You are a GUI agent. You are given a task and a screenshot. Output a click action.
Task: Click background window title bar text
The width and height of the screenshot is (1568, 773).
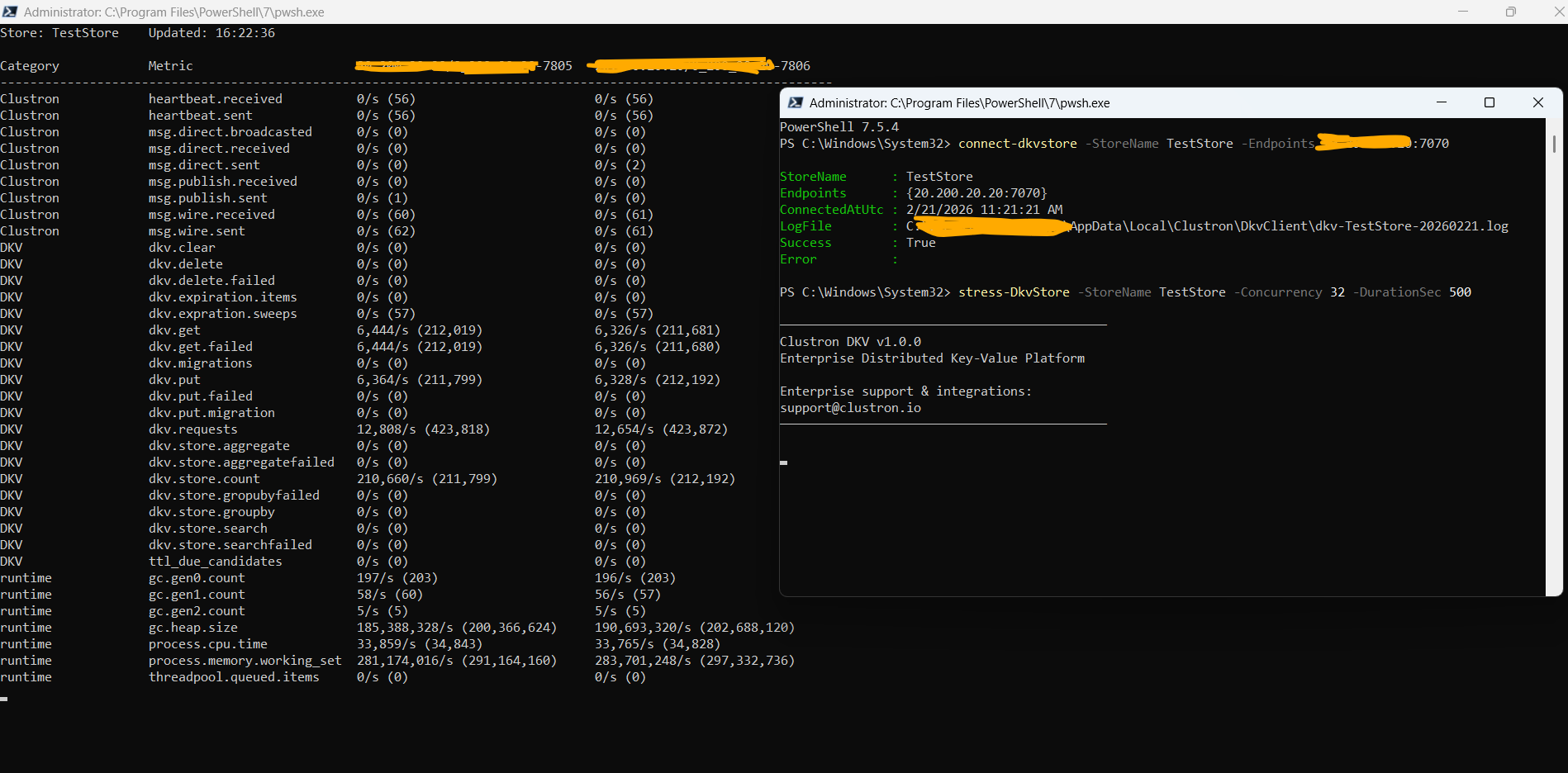click(x=173, y=12)
